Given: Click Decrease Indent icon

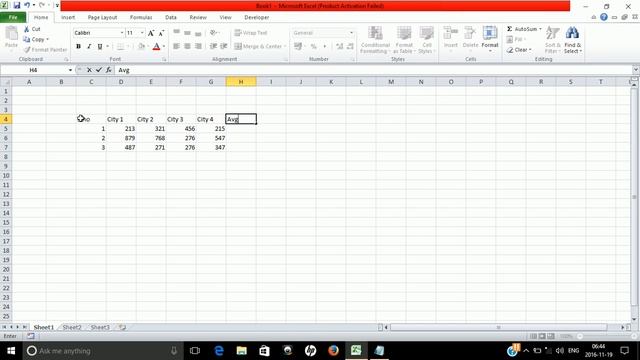Looking at the screenshot, I should pyautogui.click(x=213, y=47).
